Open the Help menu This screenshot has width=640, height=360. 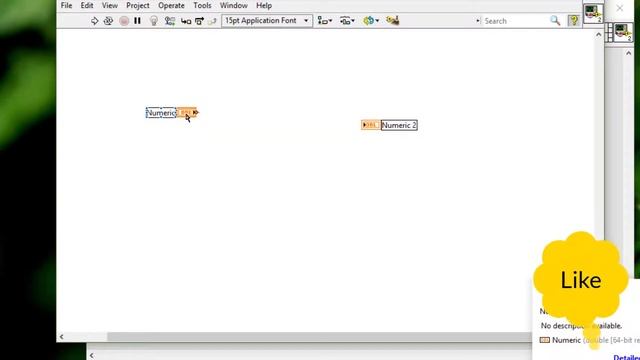[264, 6]
